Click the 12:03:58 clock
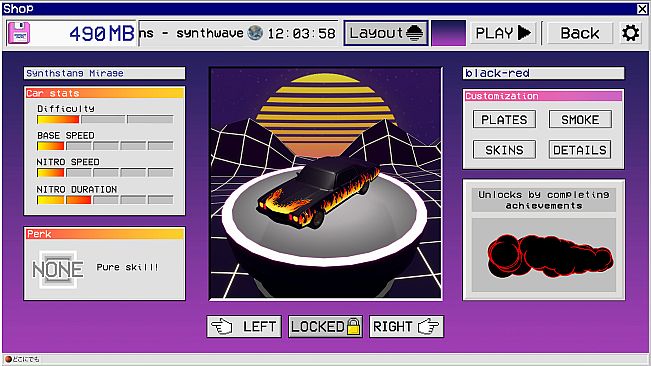This screenshot has width=651, height=366. (301, 34)
